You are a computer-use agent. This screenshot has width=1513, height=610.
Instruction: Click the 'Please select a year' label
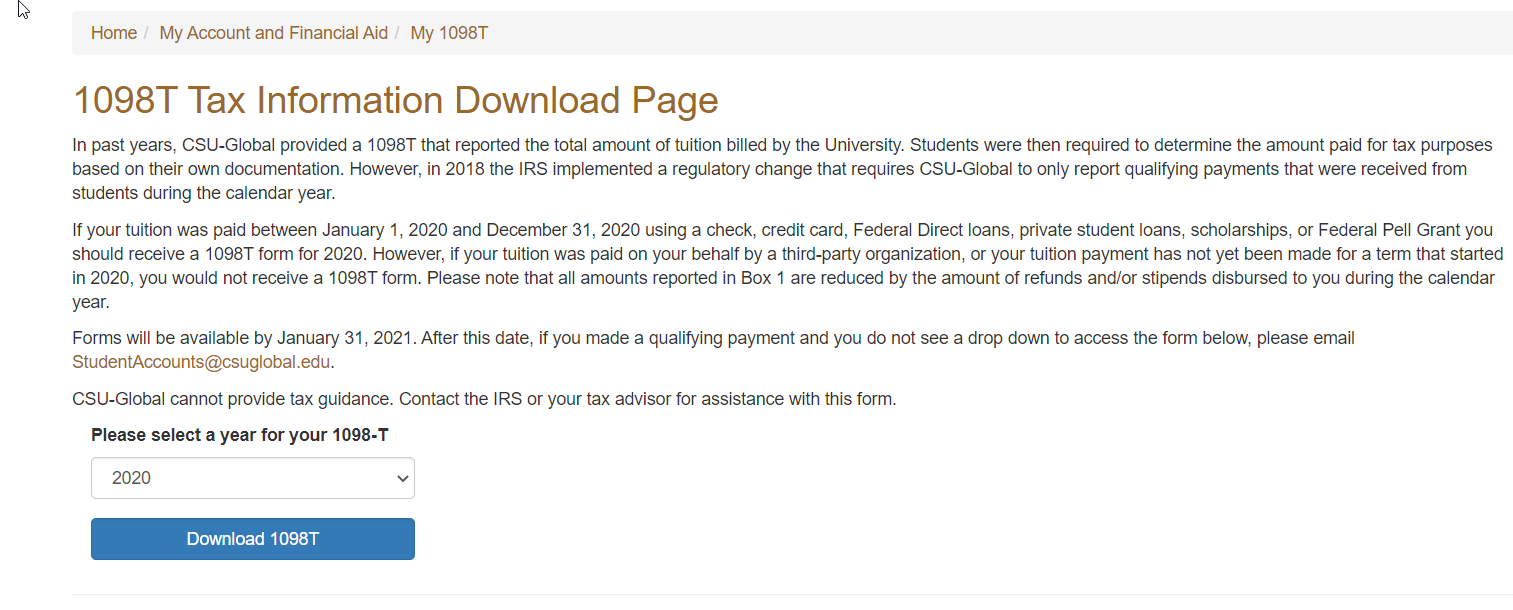click(239, 435)
